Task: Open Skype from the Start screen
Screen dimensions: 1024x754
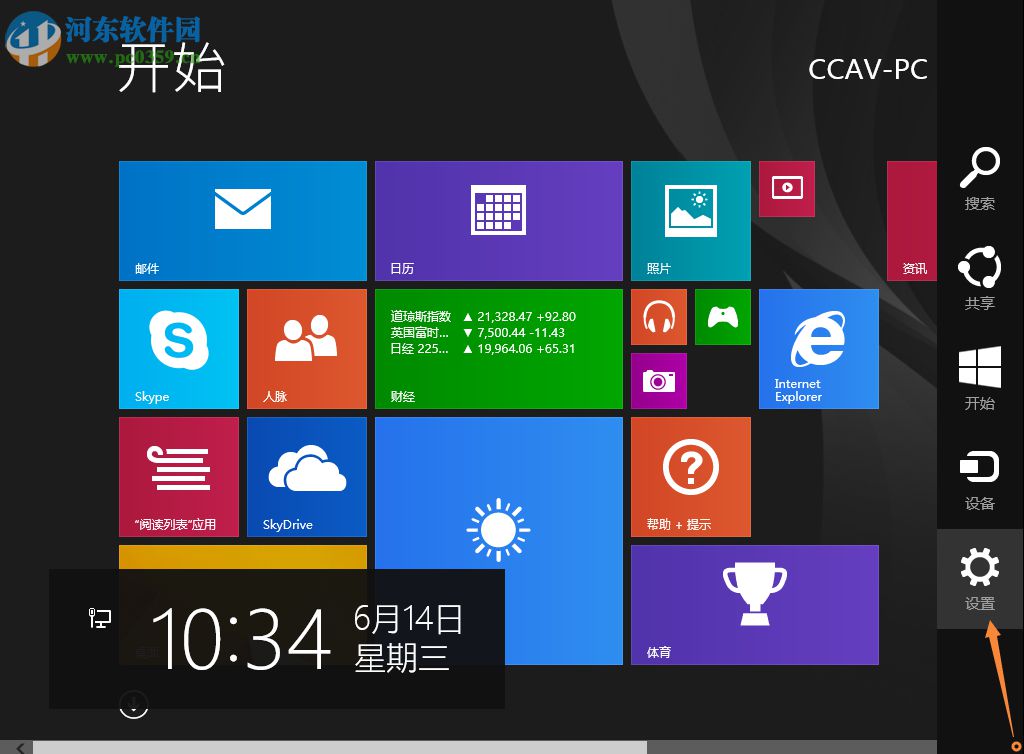Action: (x=178, y=348)
